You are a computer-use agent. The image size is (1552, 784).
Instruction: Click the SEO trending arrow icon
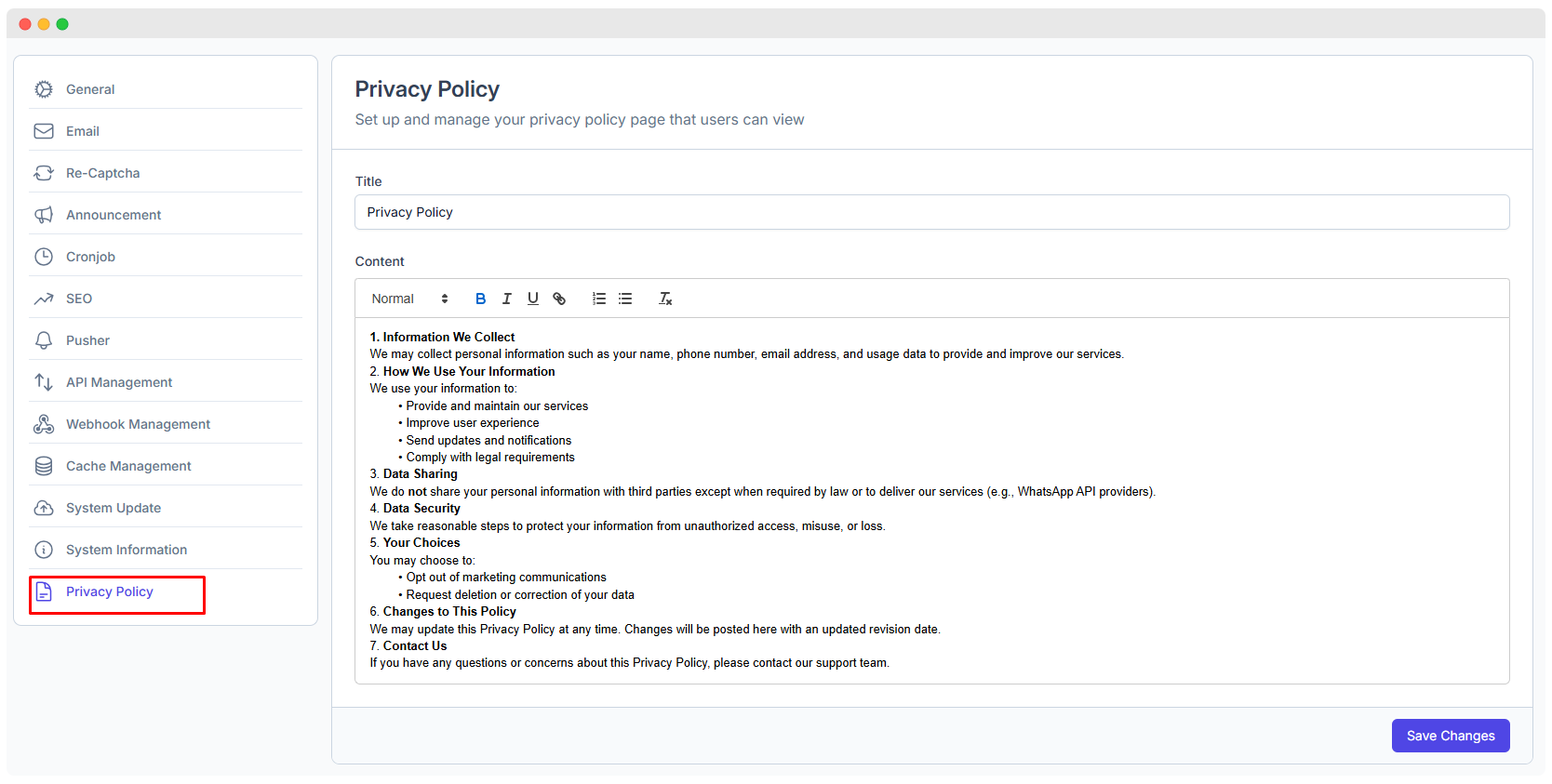coord(44,299)
